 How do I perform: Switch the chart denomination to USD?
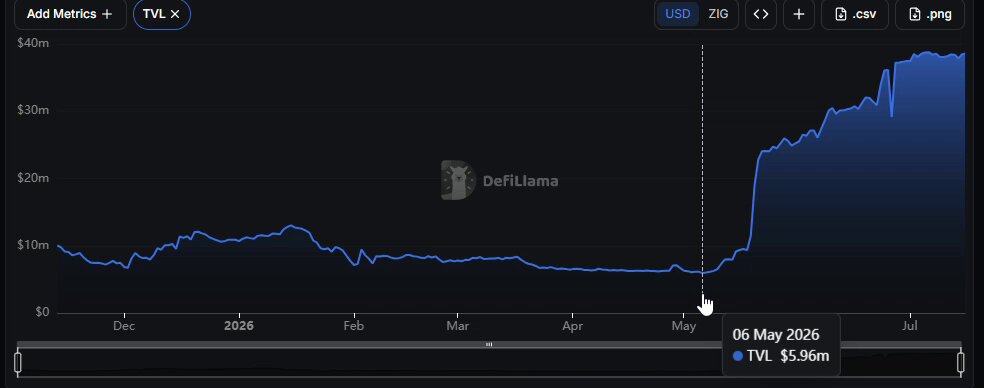coord(678,14)
